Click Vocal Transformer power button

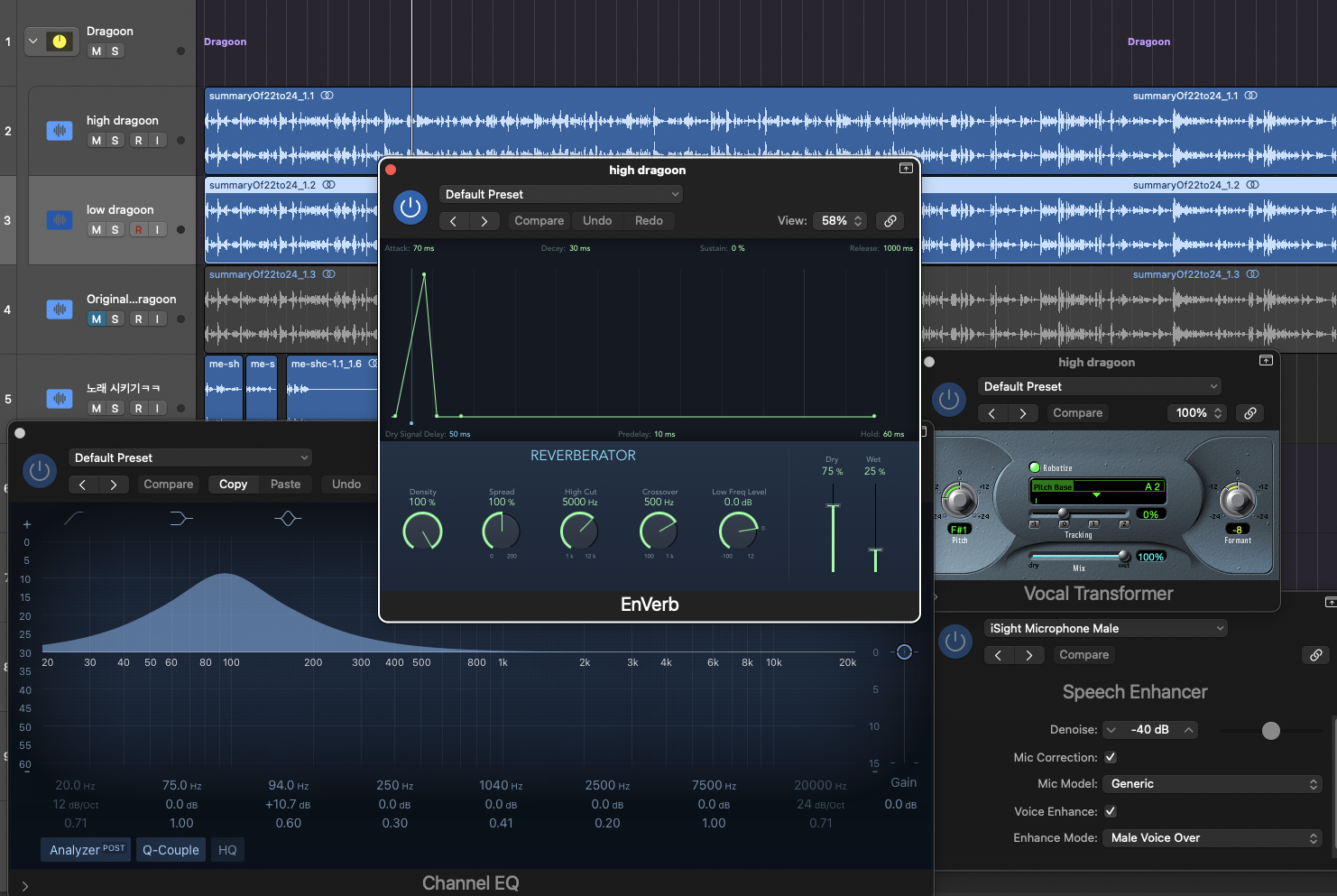[x=948, y=400]
